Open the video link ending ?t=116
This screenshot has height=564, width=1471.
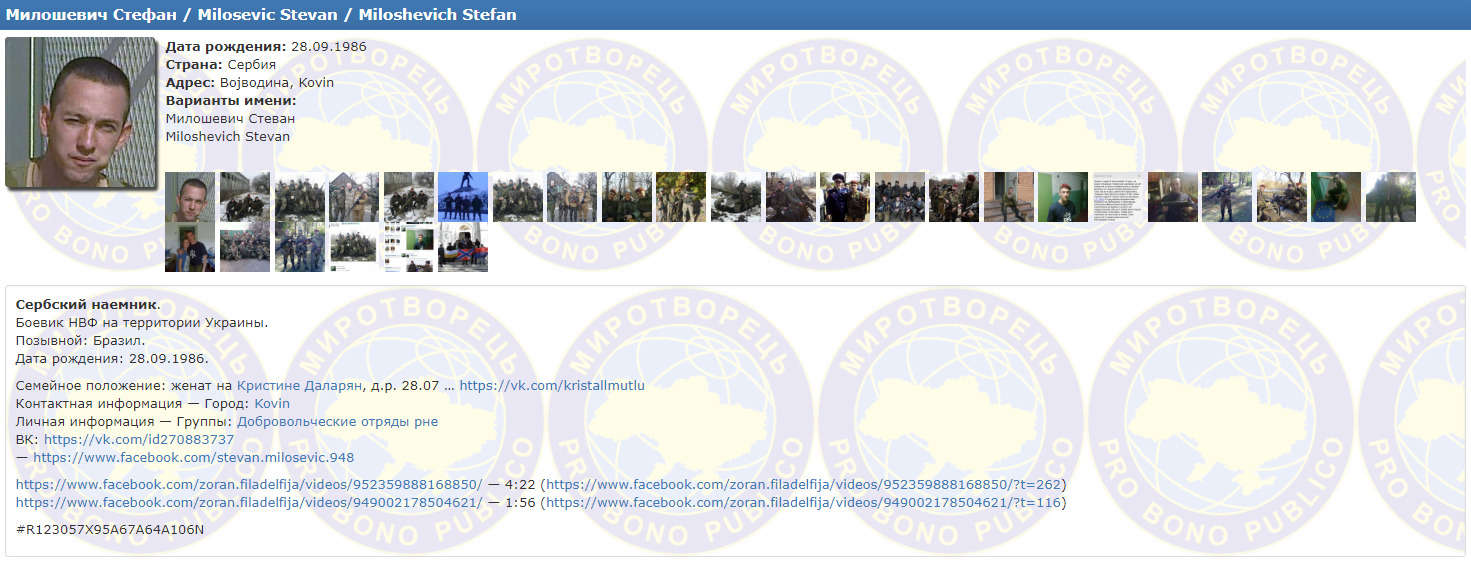pos(803,502)
